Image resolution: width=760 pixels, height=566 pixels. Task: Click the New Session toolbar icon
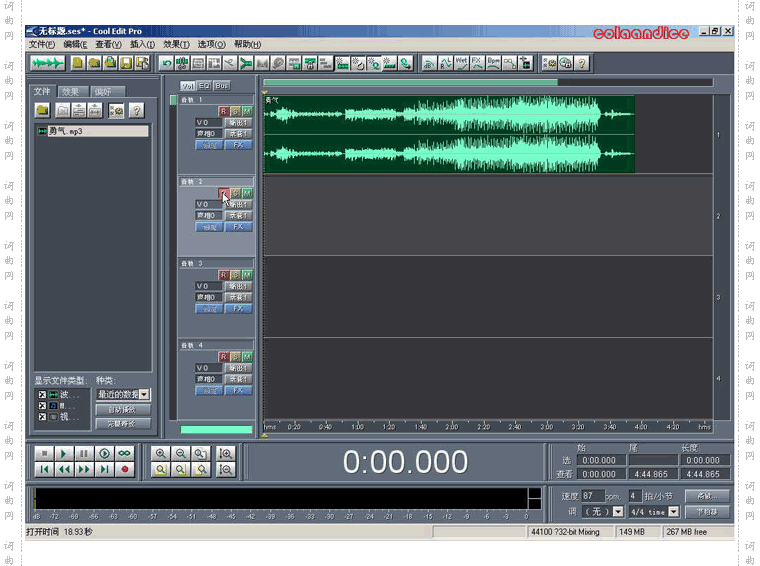(78, 63)
